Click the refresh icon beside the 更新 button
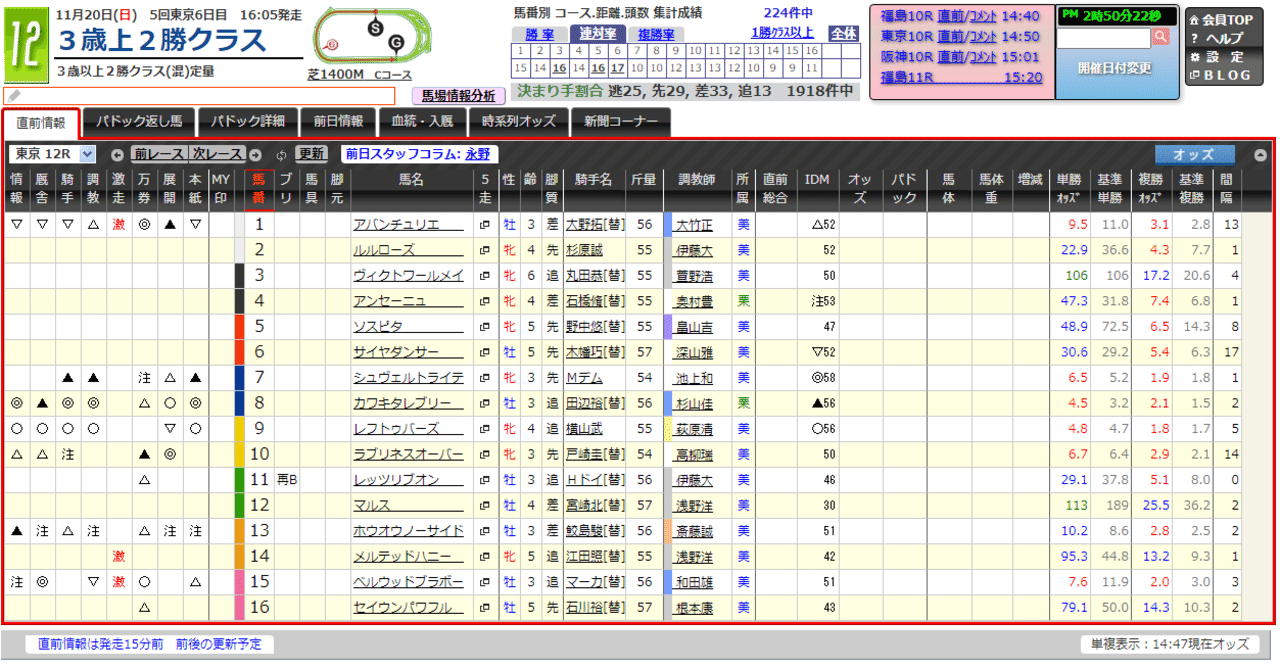The image size is (1280, 670). pos(283,153)
